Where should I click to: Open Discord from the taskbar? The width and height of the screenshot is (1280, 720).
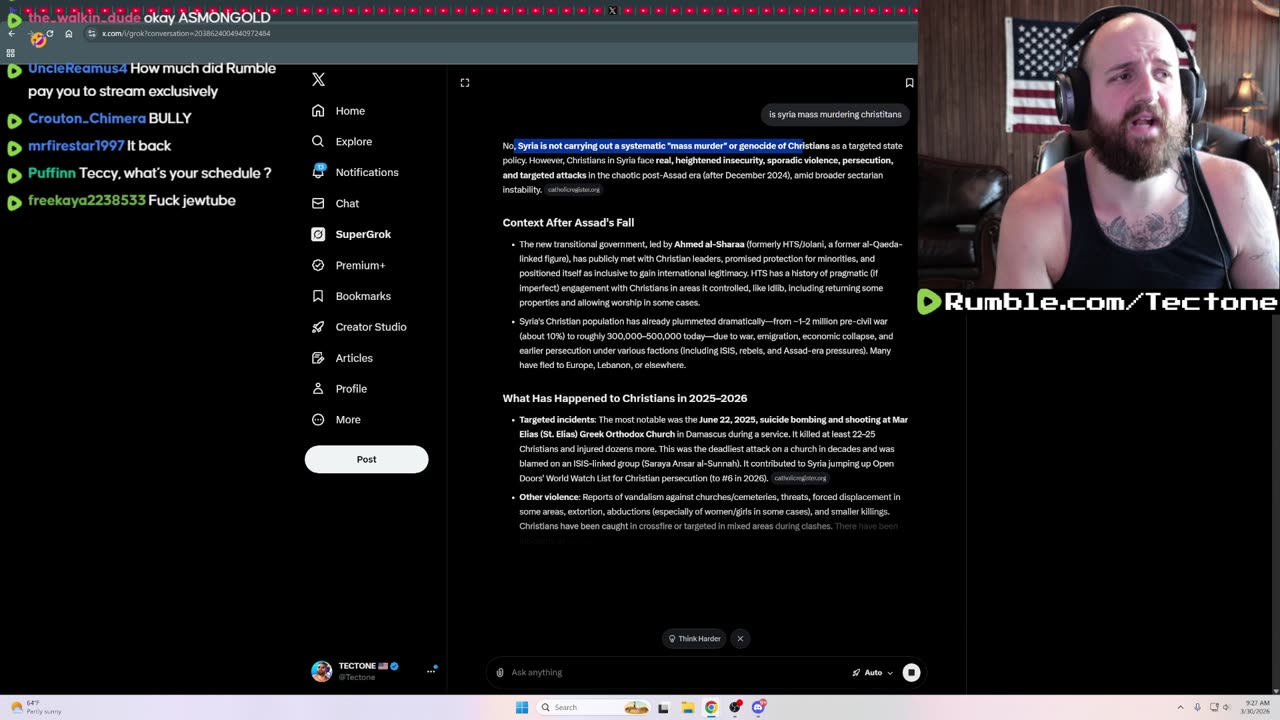(759, 707)
